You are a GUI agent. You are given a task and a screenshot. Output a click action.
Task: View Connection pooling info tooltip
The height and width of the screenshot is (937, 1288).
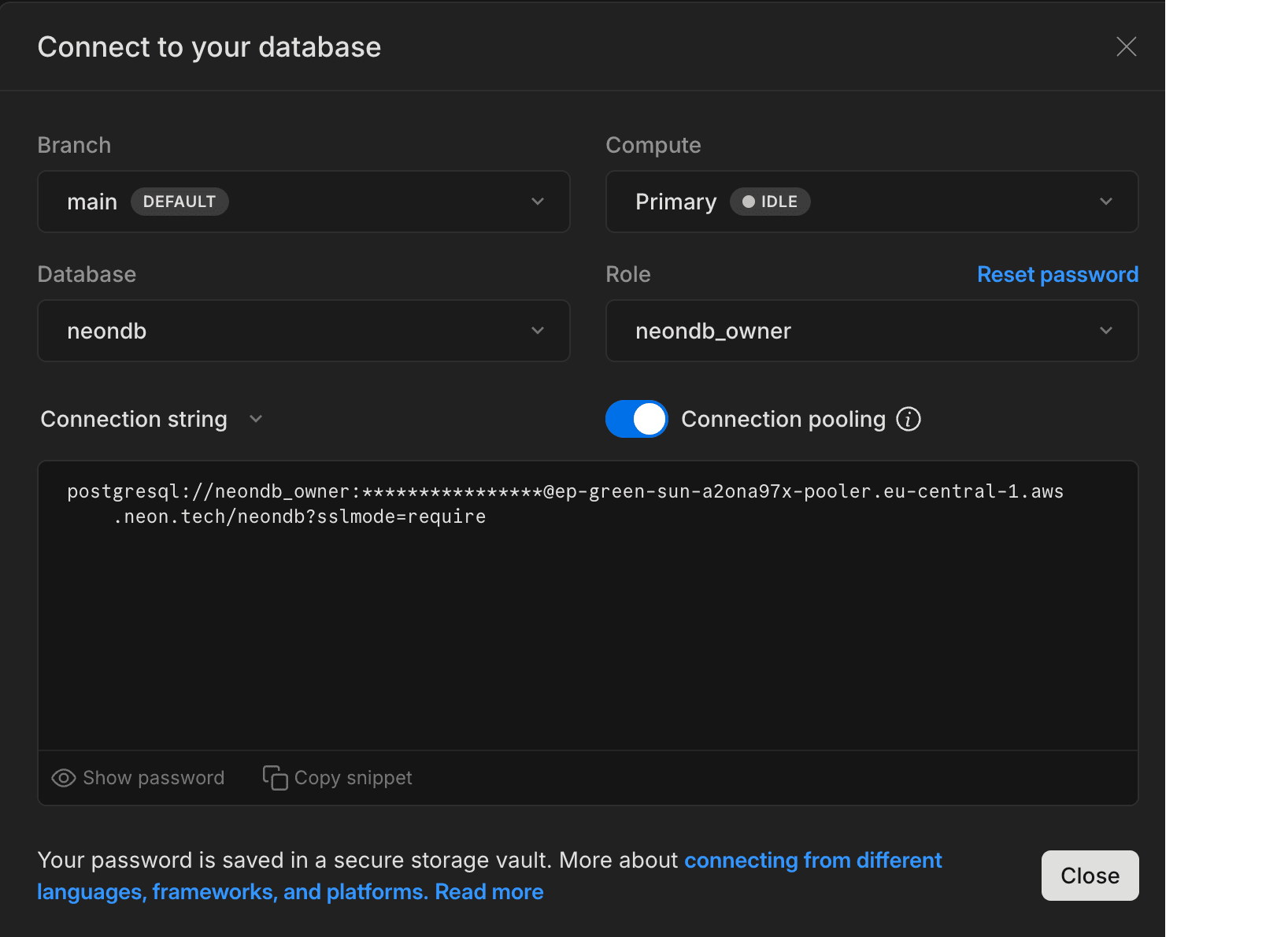[x=909, y=419]
